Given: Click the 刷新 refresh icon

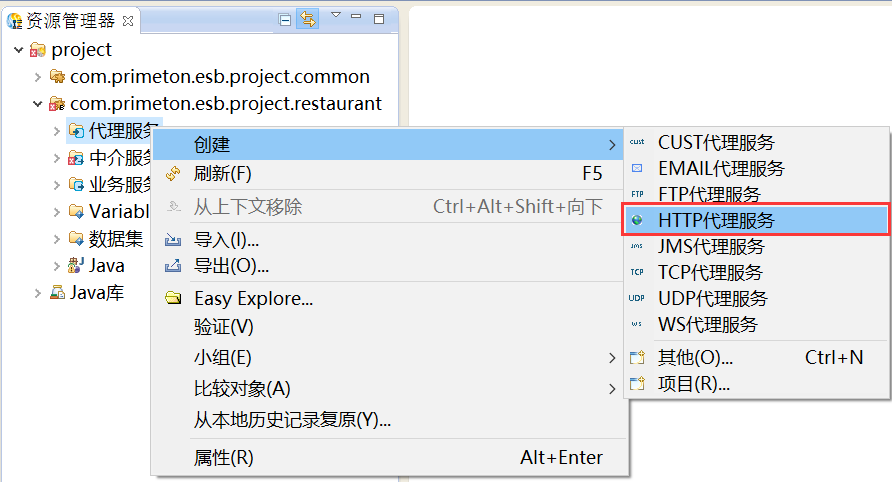Looking at the screenshot, I should click(173, 174).
